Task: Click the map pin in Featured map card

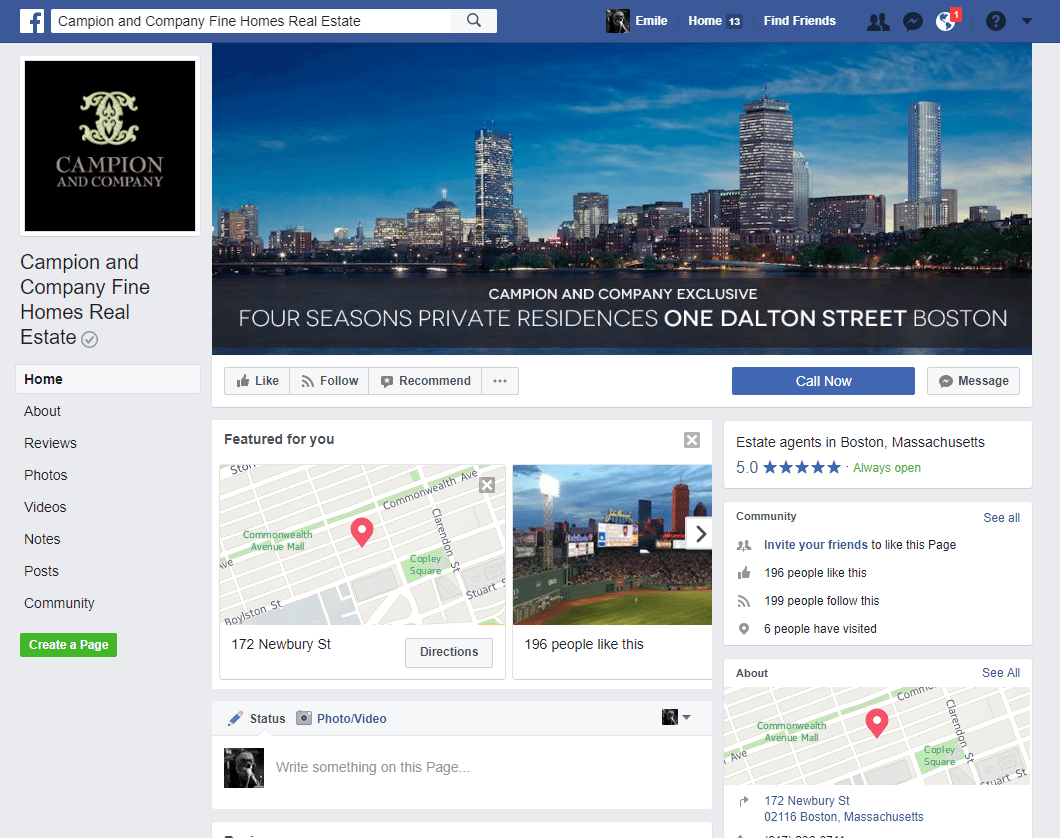Action: pos(362,532)
